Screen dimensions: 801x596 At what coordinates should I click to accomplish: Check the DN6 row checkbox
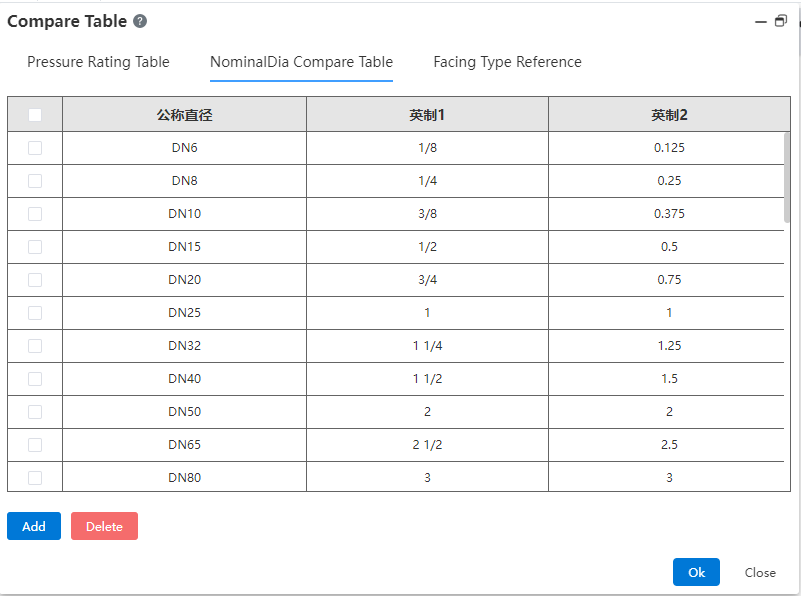point(35,148)
